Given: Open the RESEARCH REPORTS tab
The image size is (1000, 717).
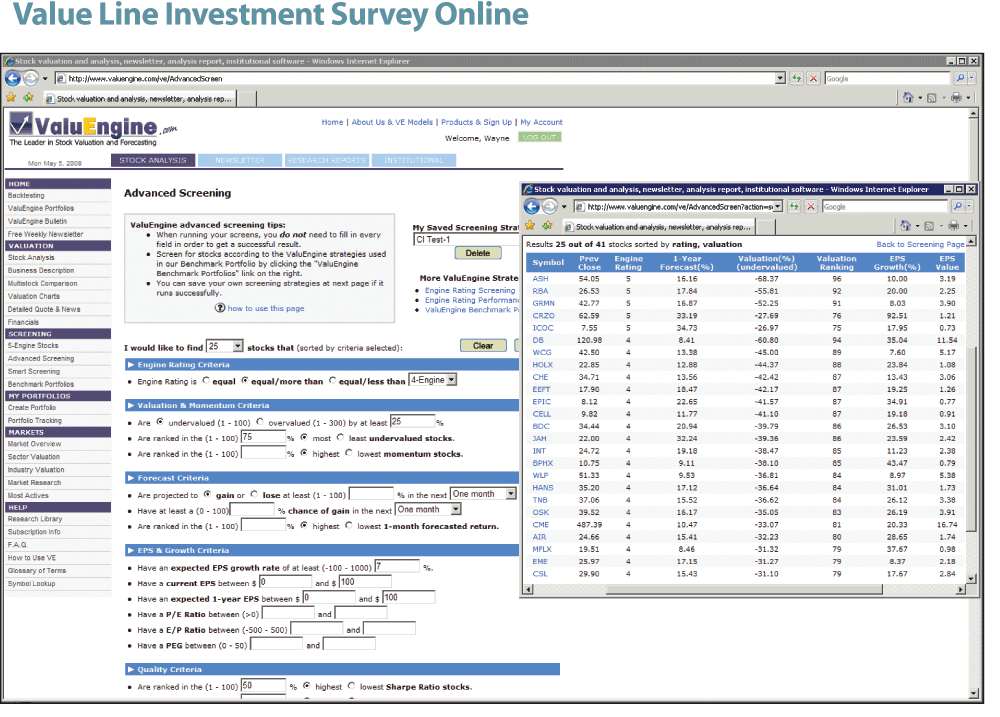Looking at the screenshot, I should pyautogui.click(x=327, y=160).
